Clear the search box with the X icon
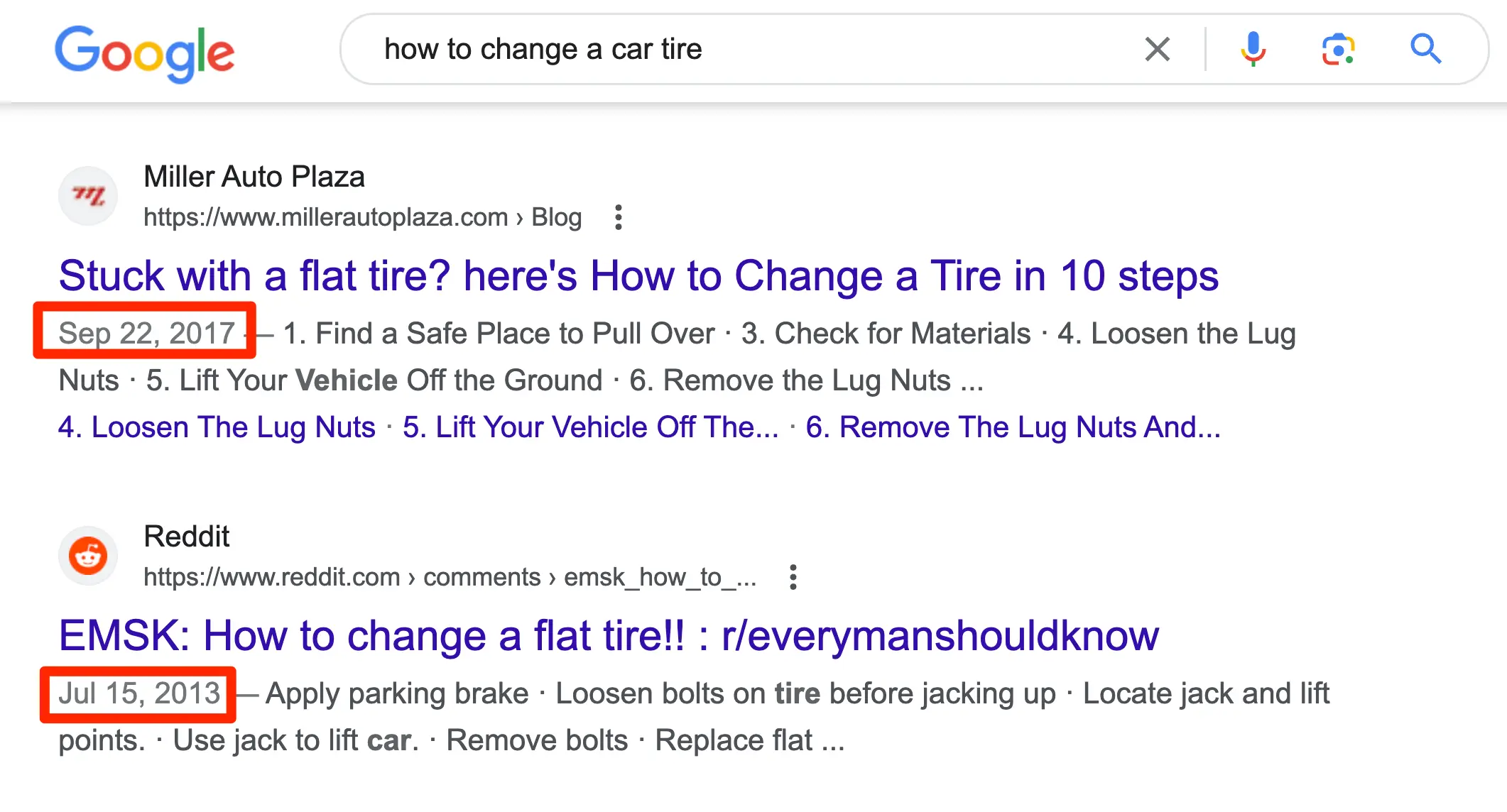Screen dimensions: 1507x812 point(1157,50)
